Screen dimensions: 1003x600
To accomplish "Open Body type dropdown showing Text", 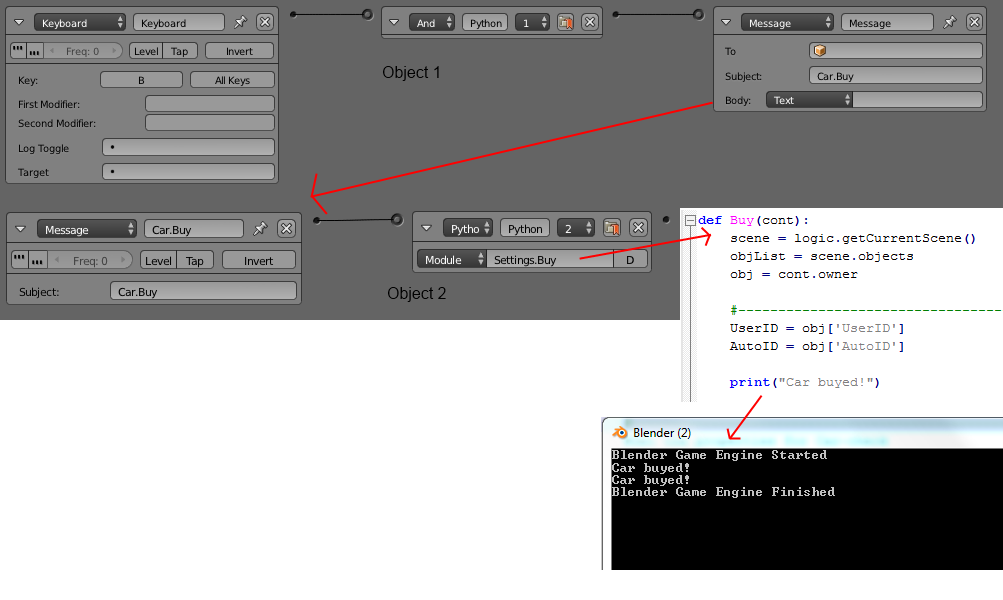I will [809, 100].
